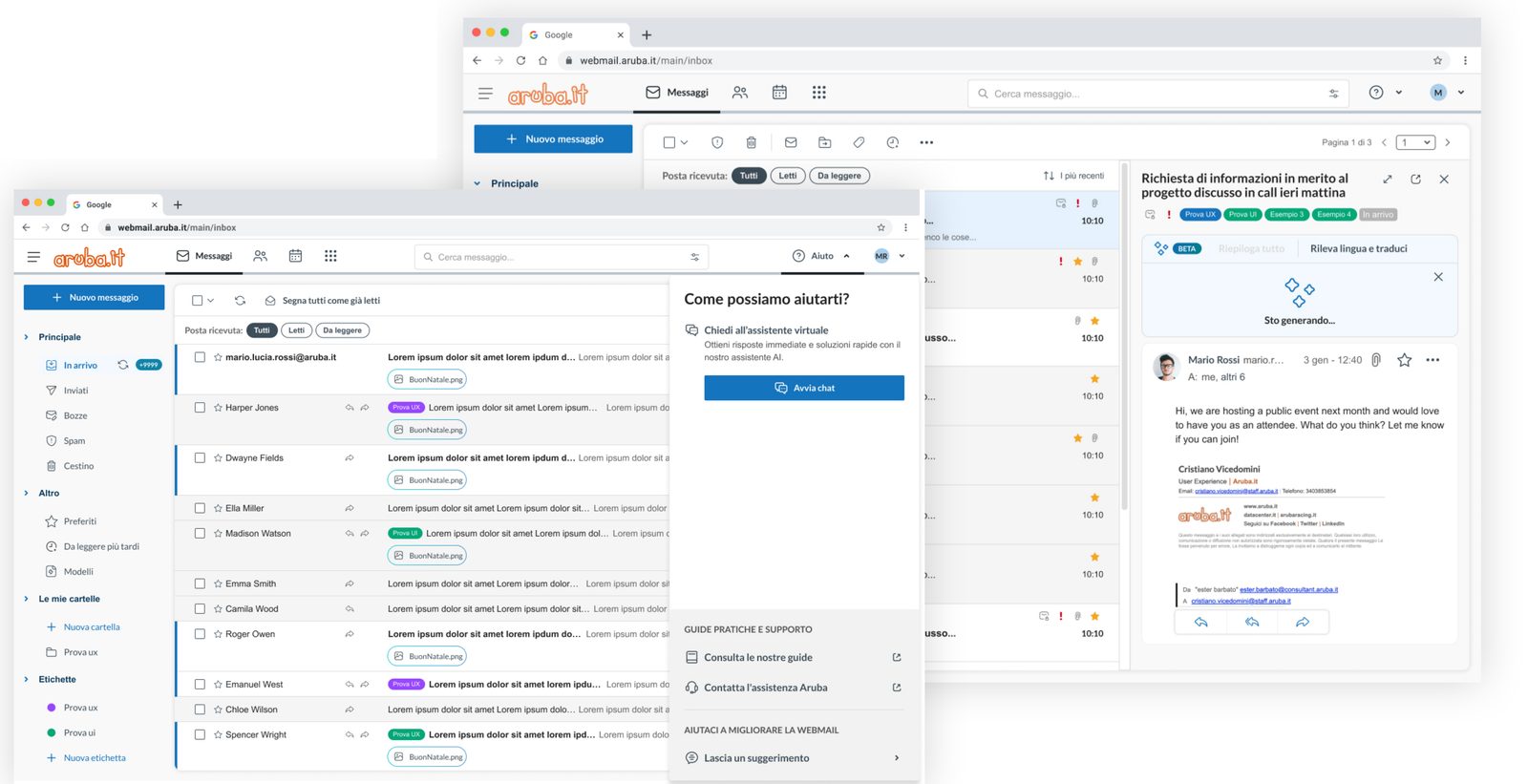Click forward arrow under the message
This screenshot has width=1528, height=784.
click(1303, 622)
